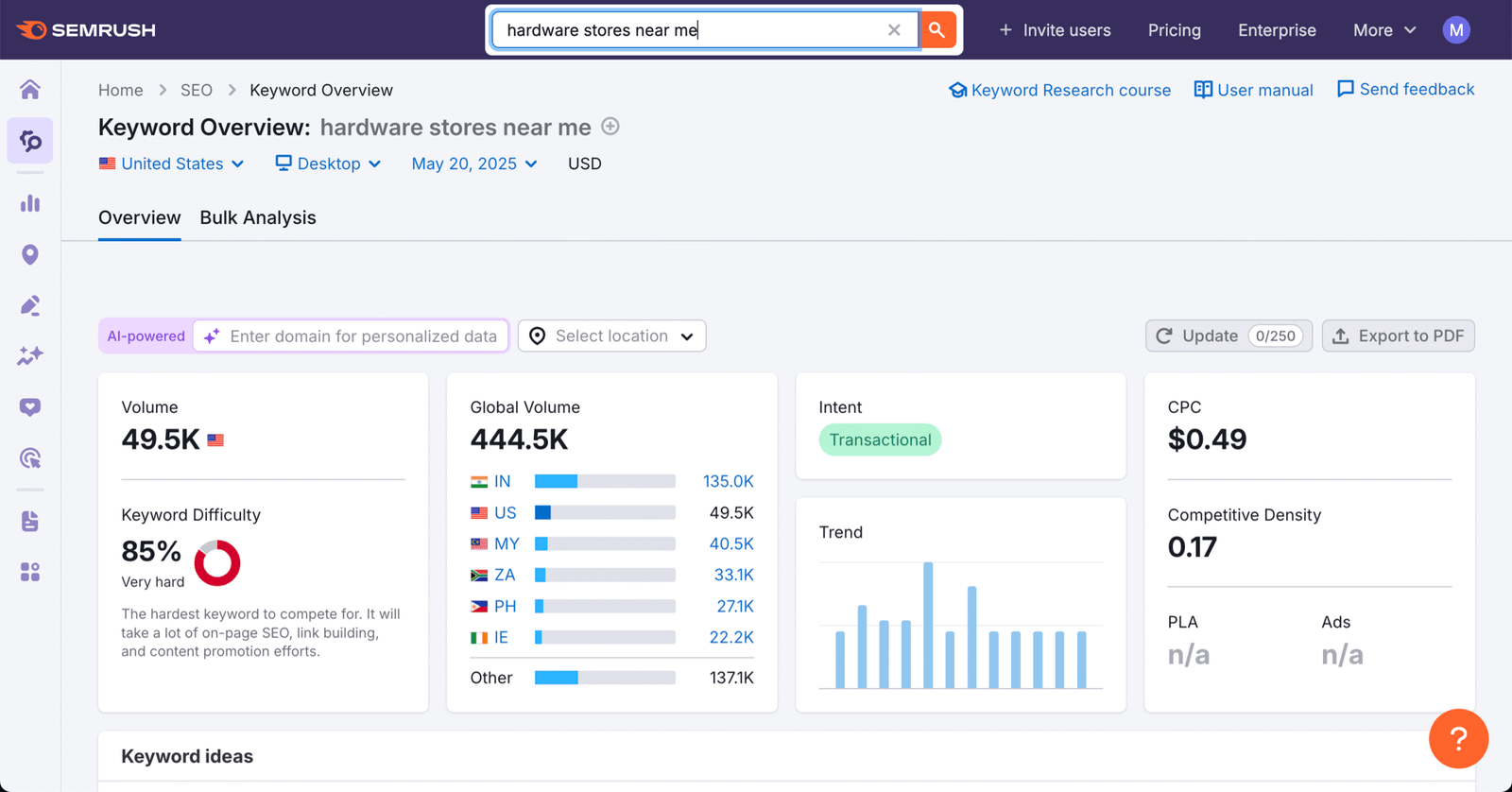Open Pricing in top navigation
This screenshot has width=1512, height=792.
click(1175, 30)
